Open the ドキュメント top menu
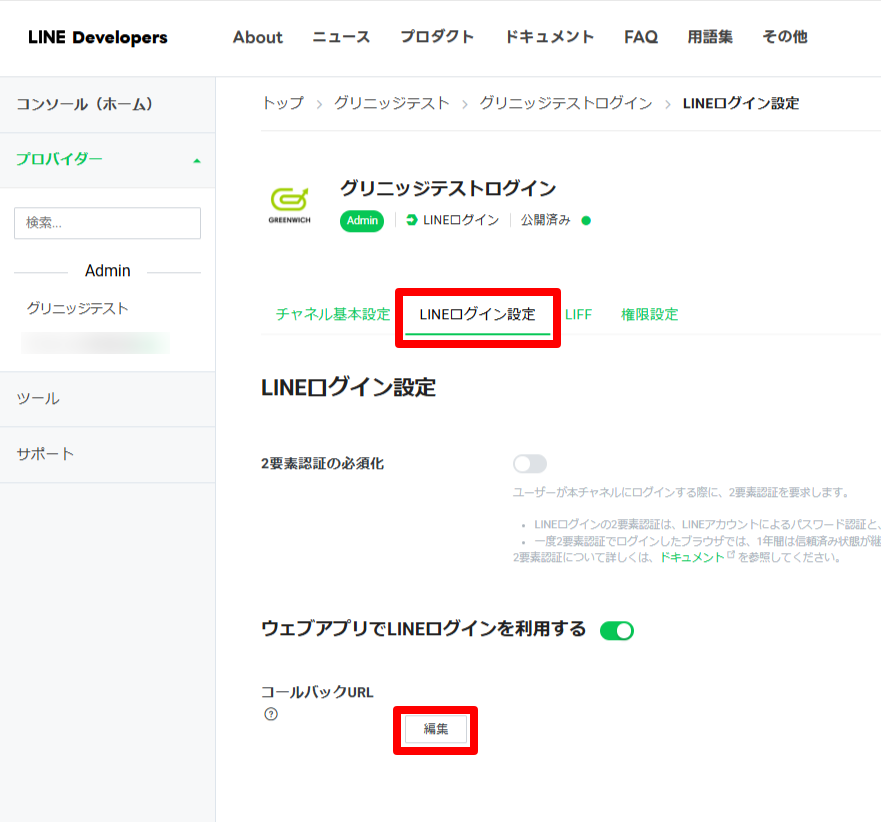The image size is (881, 822). coord(550,37)
